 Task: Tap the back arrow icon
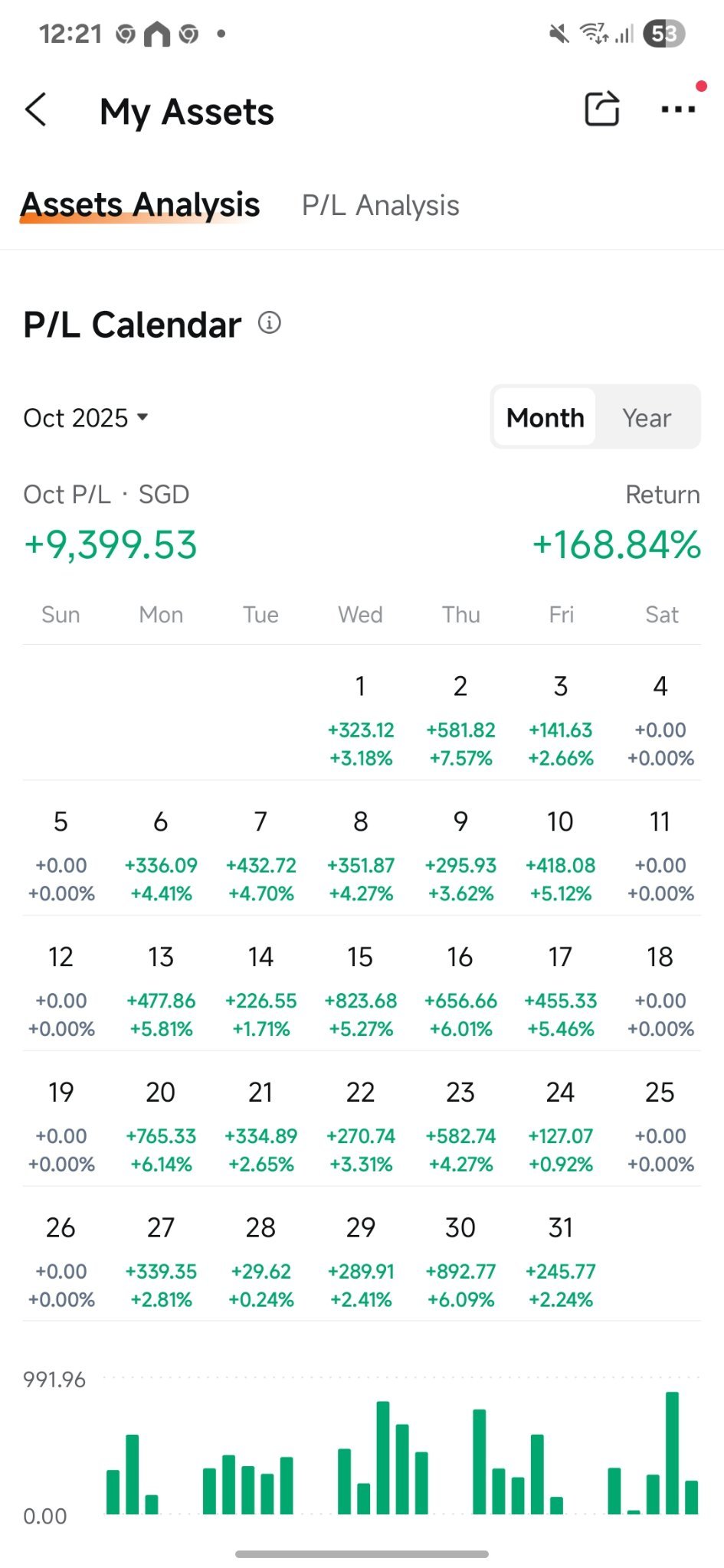click(x=36, y=109)
